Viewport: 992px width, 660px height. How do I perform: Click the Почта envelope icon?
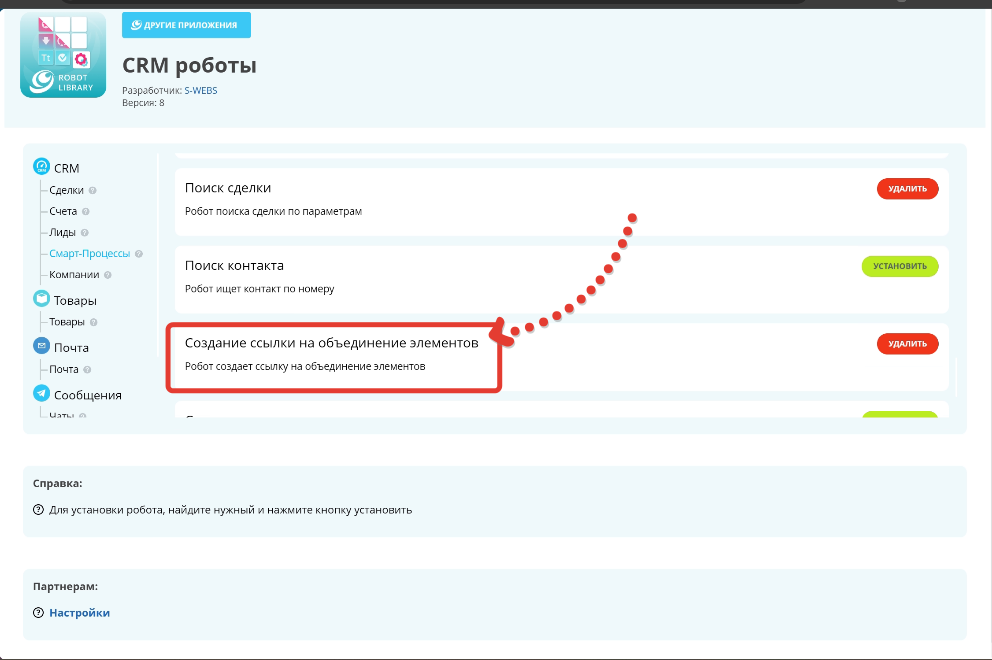click(41, 346)
